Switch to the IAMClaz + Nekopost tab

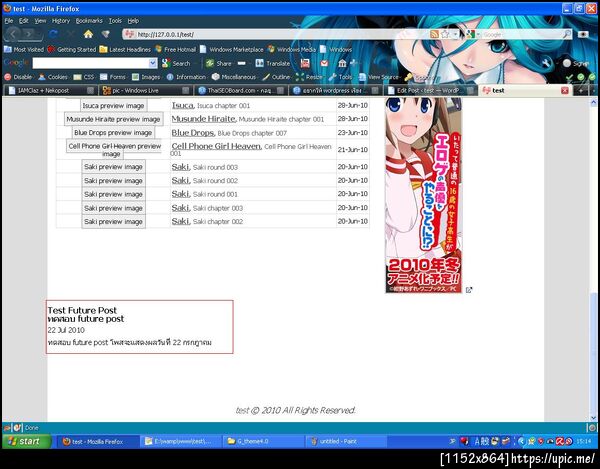(50, 90)
